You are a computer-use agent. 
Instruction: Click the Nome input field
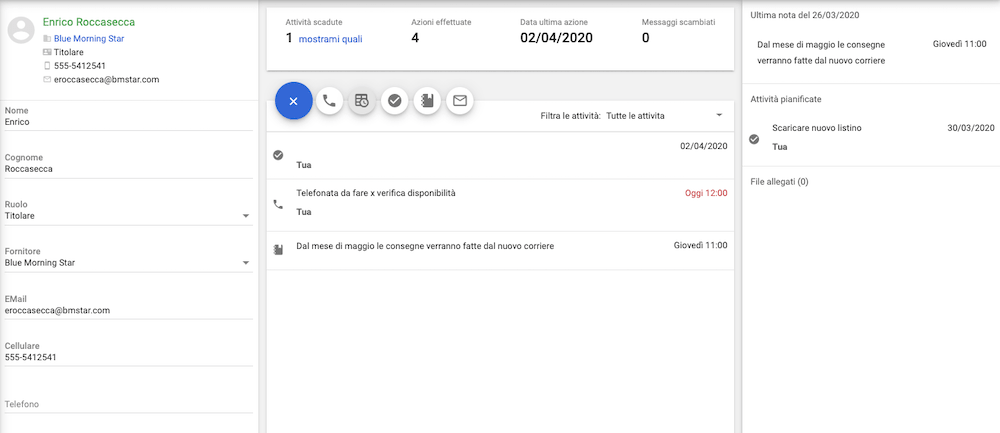point(128,122)
